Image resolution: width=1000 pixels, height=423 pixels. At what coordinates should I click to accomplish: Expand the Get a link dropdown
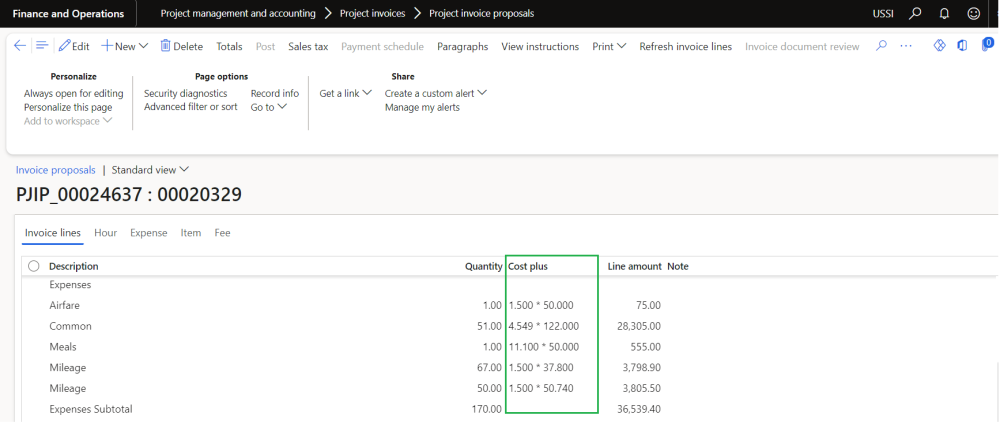(345, 93)
